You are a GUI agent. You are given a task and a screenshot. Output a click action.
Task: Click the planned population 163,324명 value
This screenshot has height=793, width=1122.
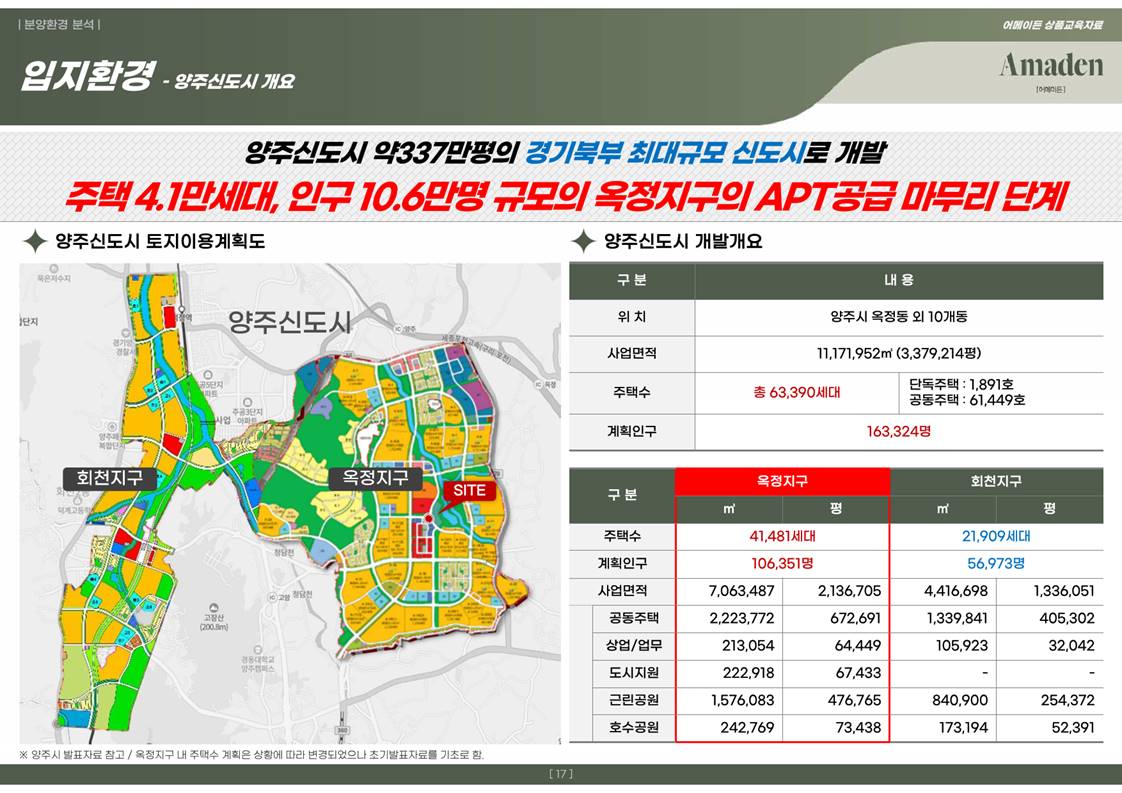898,432
